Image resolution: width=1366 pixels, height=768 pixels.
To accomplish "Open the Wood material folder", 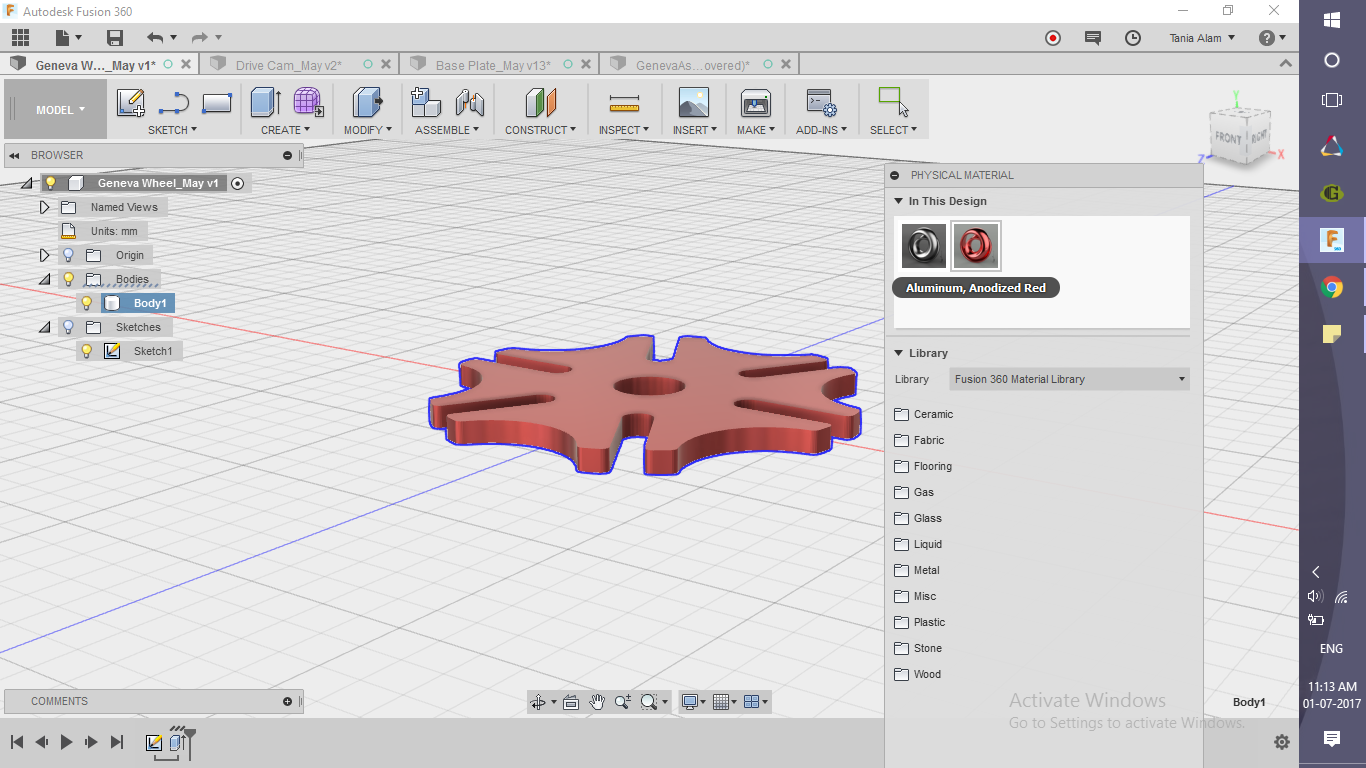I will 917,674.
